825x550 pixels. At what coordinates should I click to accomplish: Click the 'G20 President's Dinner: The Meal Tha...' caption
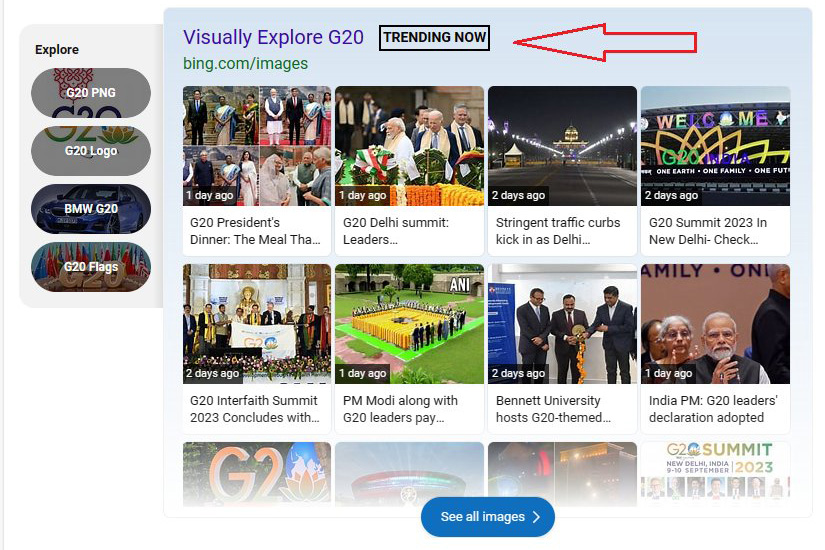coord(255,231)
